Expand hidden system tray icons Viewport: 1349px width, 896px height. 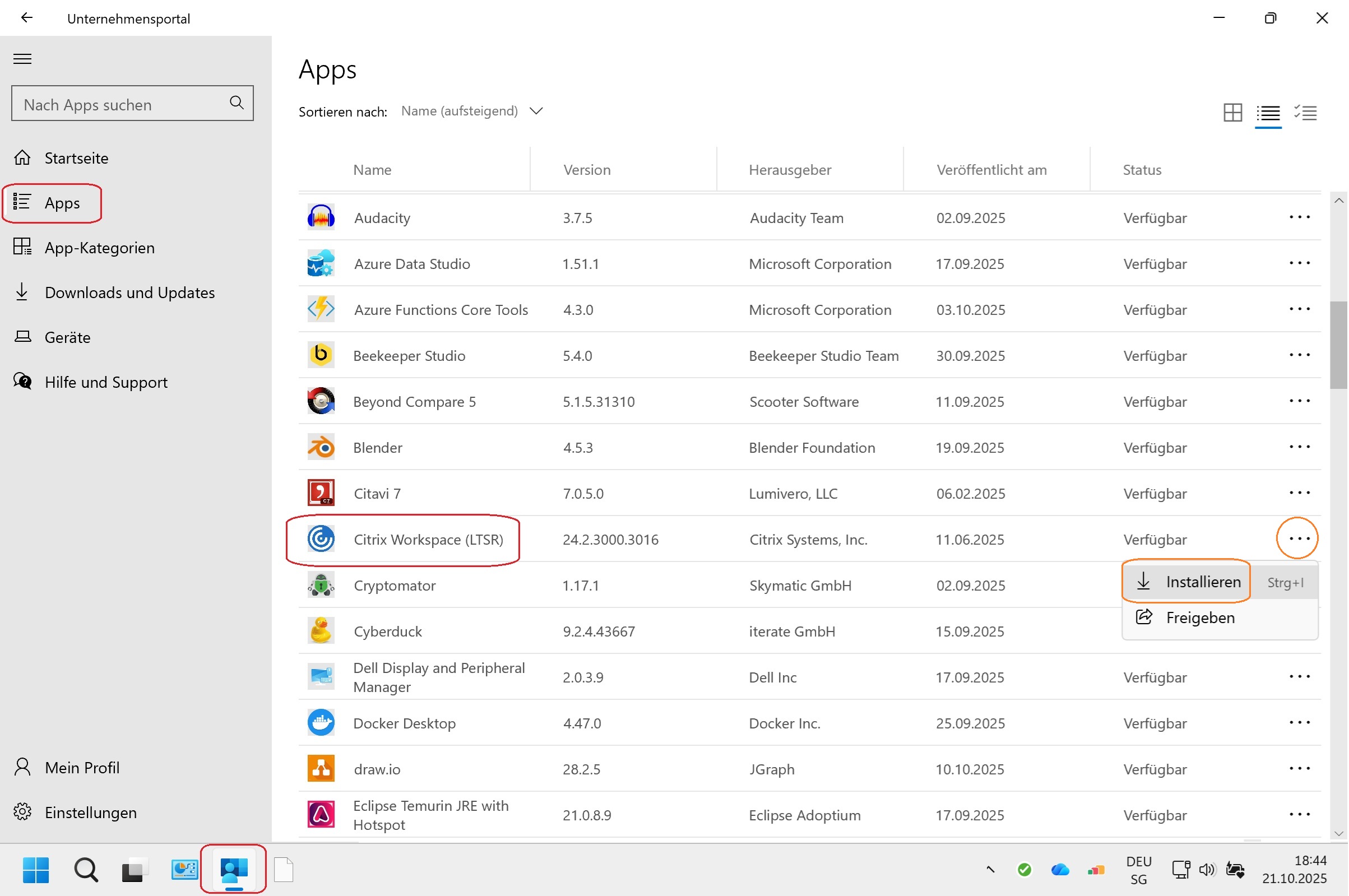[989, 869]
